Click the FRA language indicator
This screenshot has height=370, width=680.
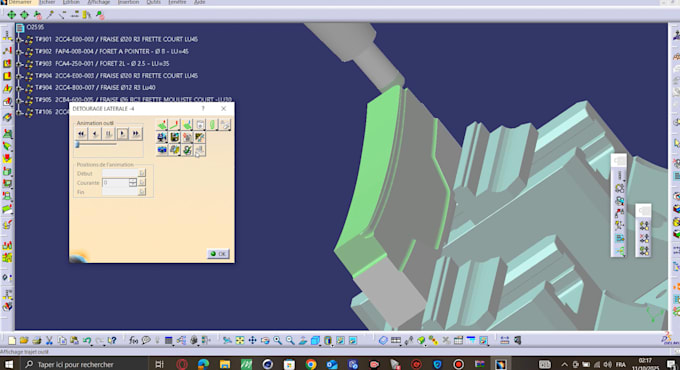tap(621, 364)
